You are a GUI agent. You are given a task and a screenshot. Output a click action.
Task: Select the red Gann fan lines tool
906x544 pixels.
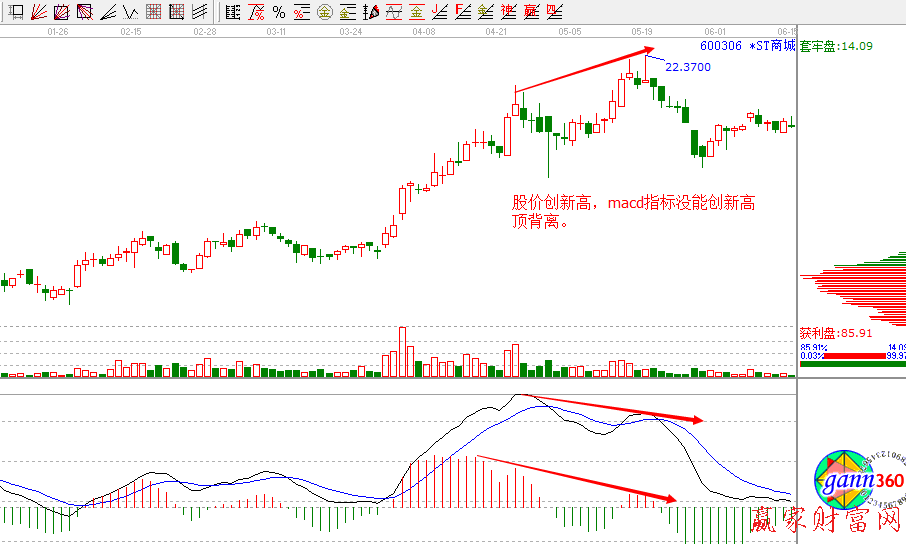click(x=38, y=12)
